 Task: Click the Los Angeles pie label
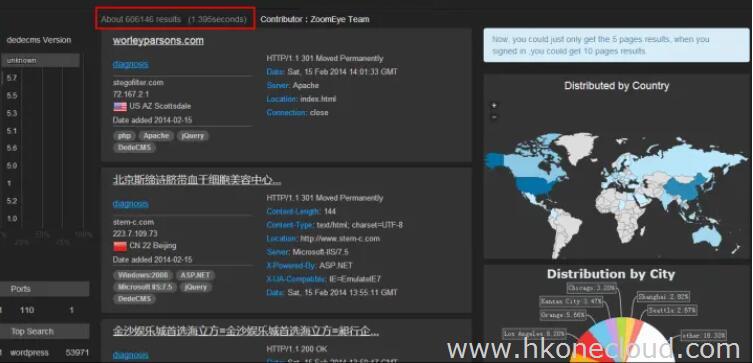pyautogui.click(x=535, y=334)
